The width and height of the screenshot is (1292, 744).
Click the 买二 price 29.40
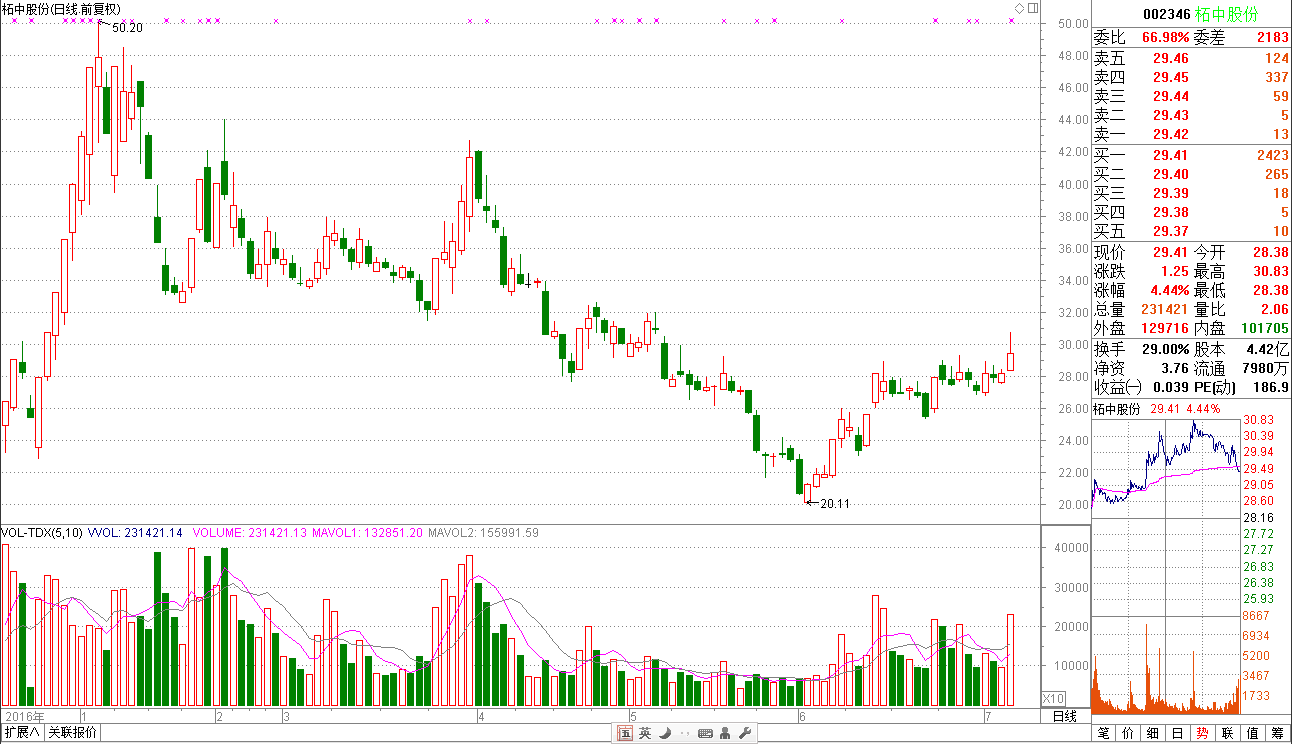point(1171,174)
